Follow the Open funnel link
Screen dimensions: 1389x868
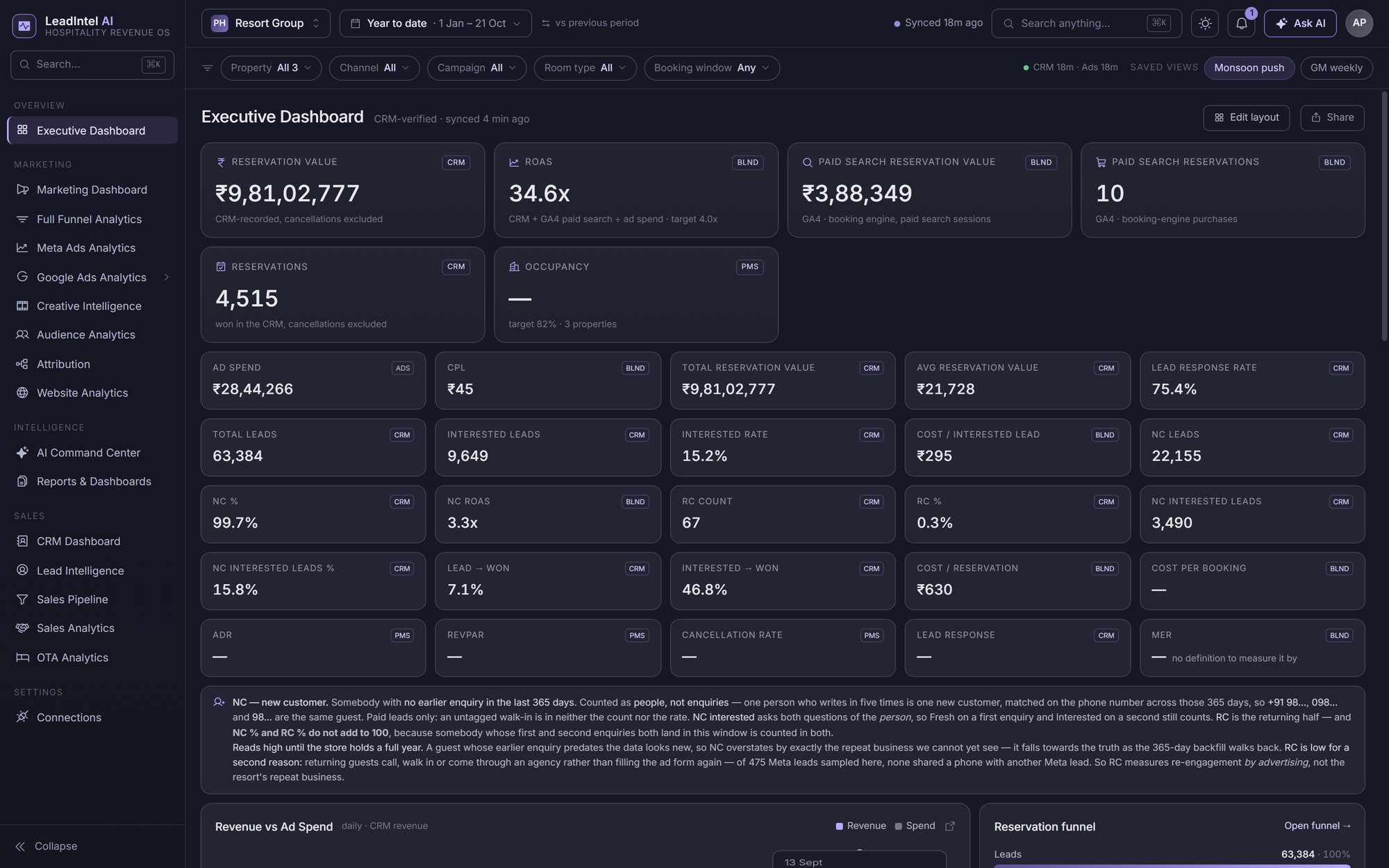[1317, 826]
